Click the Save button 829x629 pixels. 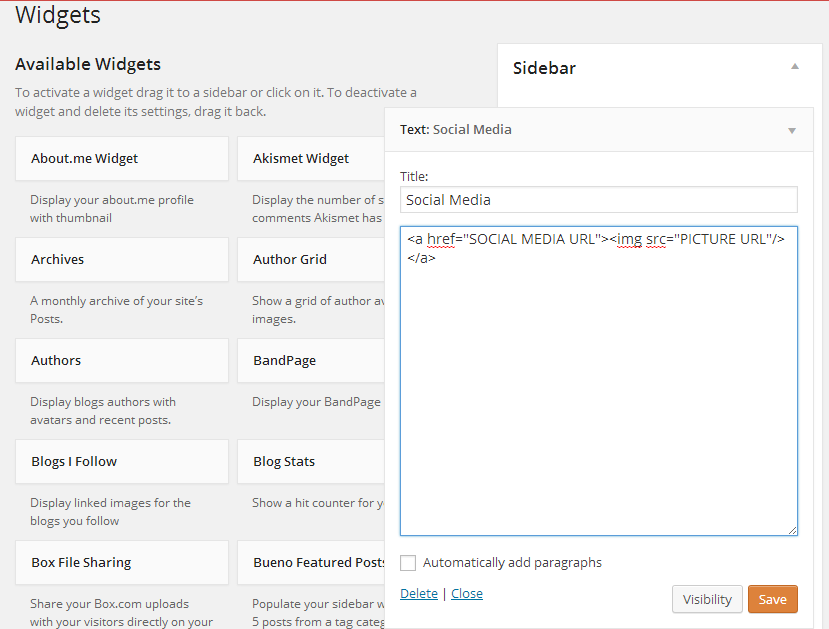pos(772,599)
